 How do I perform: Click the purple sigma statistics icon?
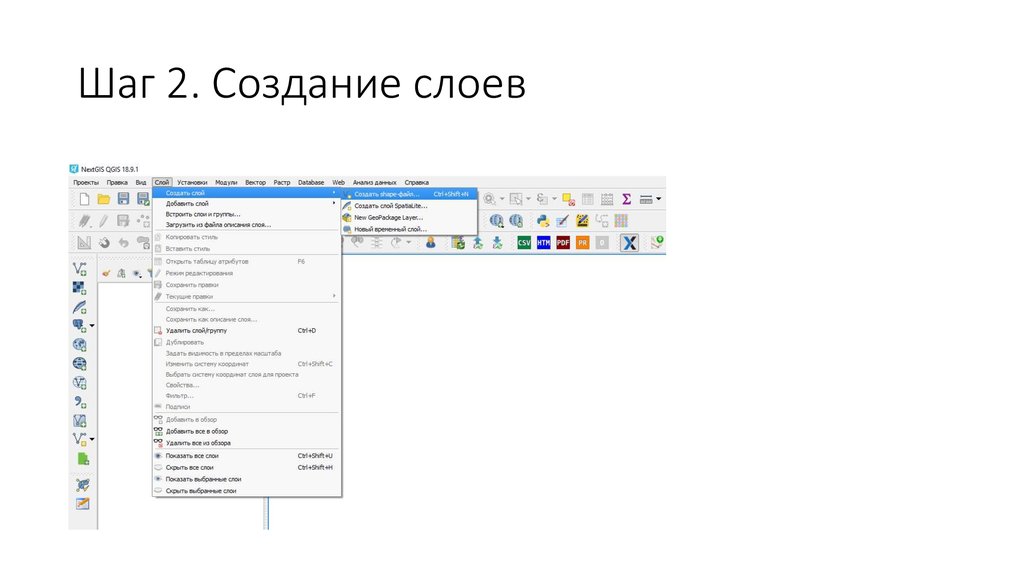626,199
